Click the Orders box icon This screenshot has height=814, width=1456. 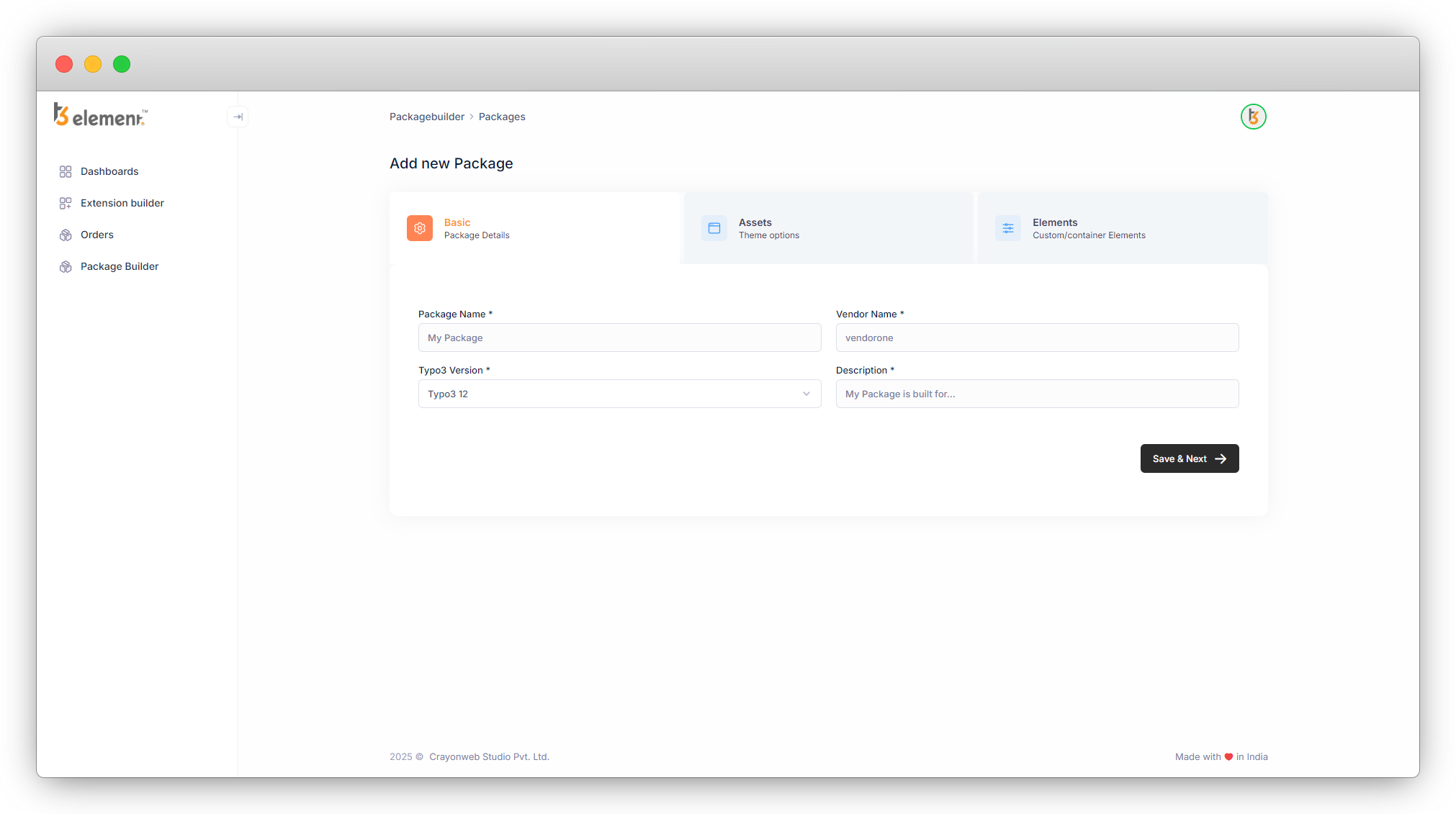(x=66, y=235)
